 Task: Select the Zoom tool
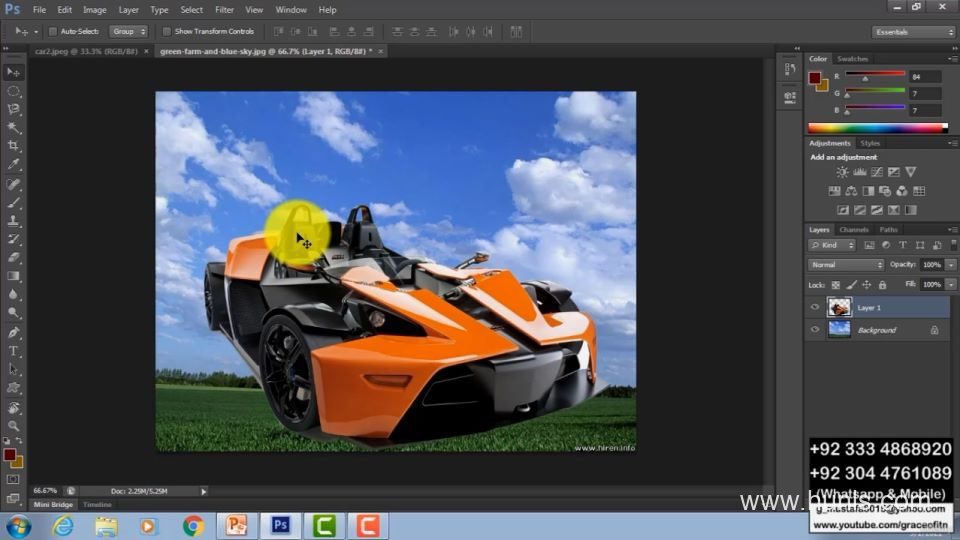coord(13,426)
